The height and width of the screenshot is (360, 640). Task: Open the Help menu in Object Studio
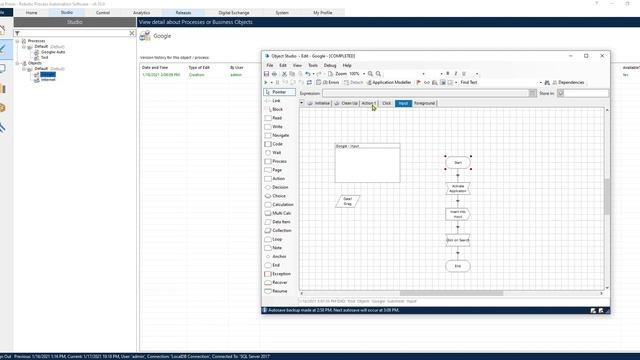(x=347, y=65)
